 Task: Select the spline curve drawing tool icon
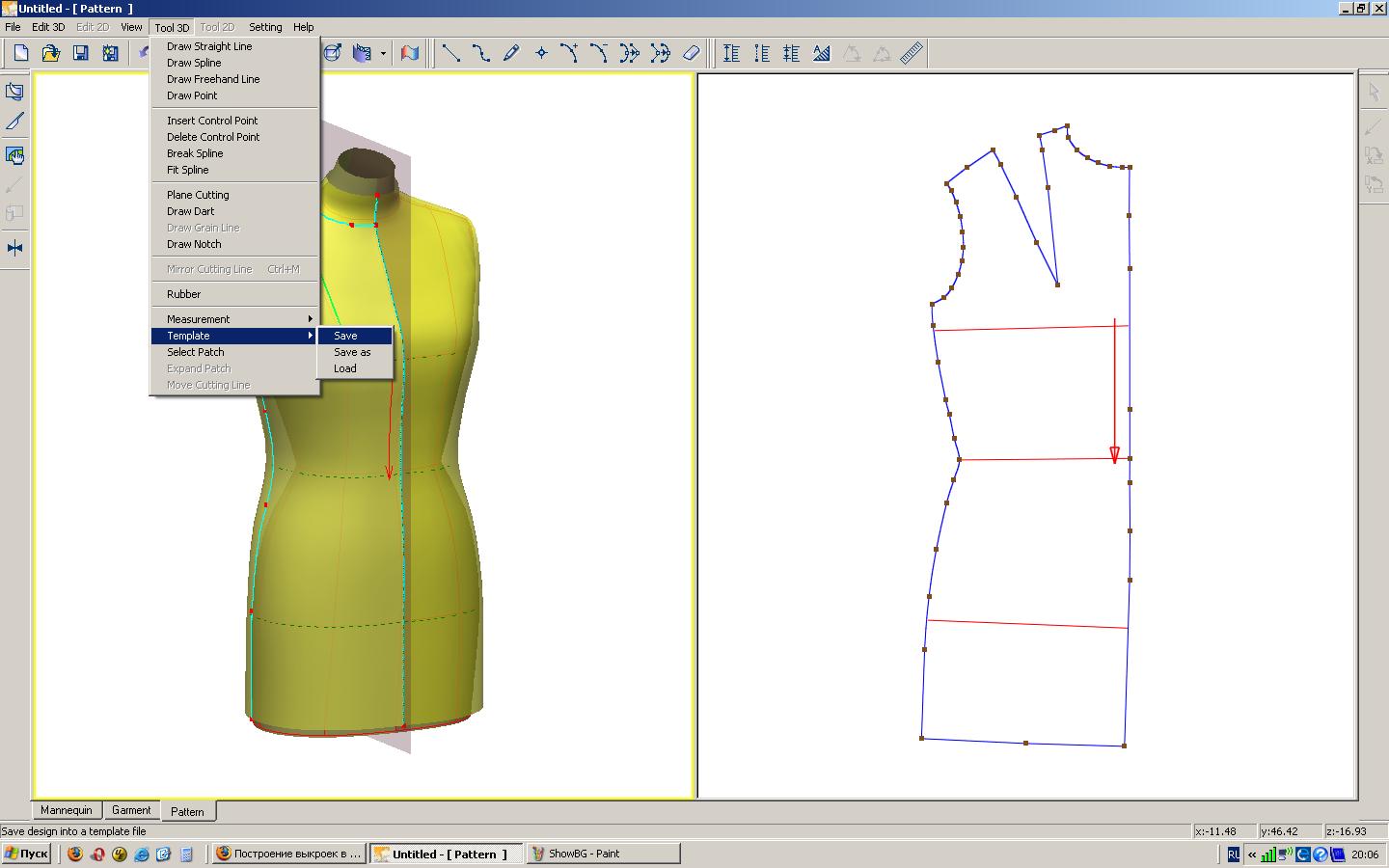(480, 53)
